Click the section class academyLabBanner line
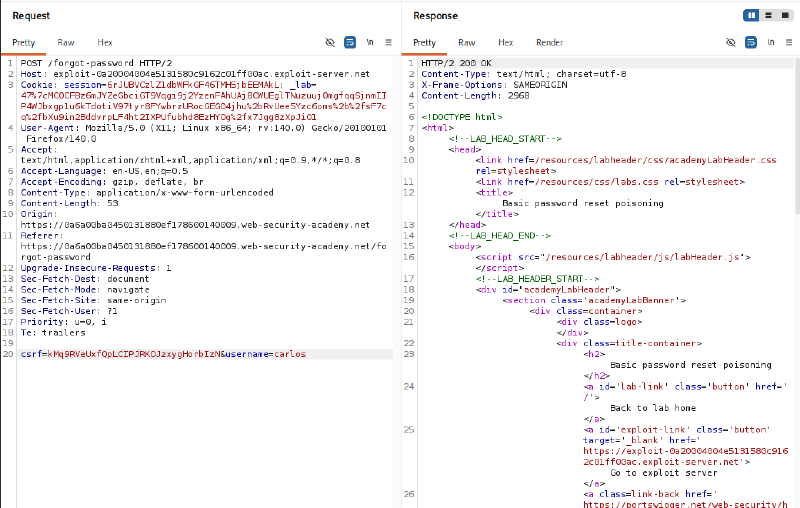The image size is (800, 508). (x=594, y=300)
